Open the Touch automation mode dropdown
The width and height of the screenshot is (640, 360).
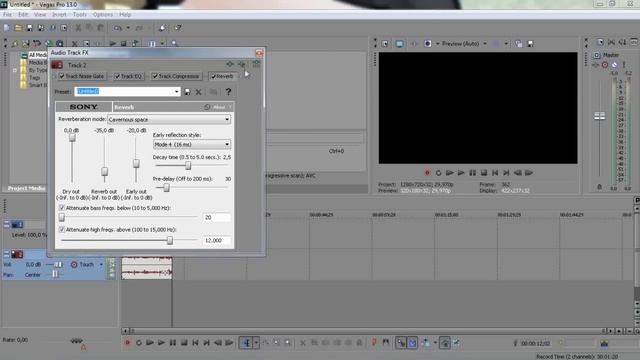(101, 264)
